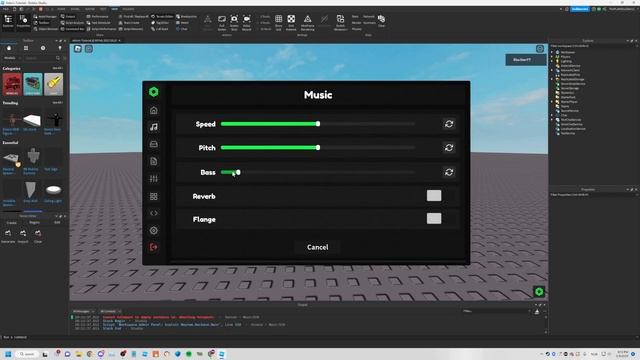This screenshot has height=360, width=640.
Task: Reset the Bass slider with refresh icon
Action: (449, 172)
